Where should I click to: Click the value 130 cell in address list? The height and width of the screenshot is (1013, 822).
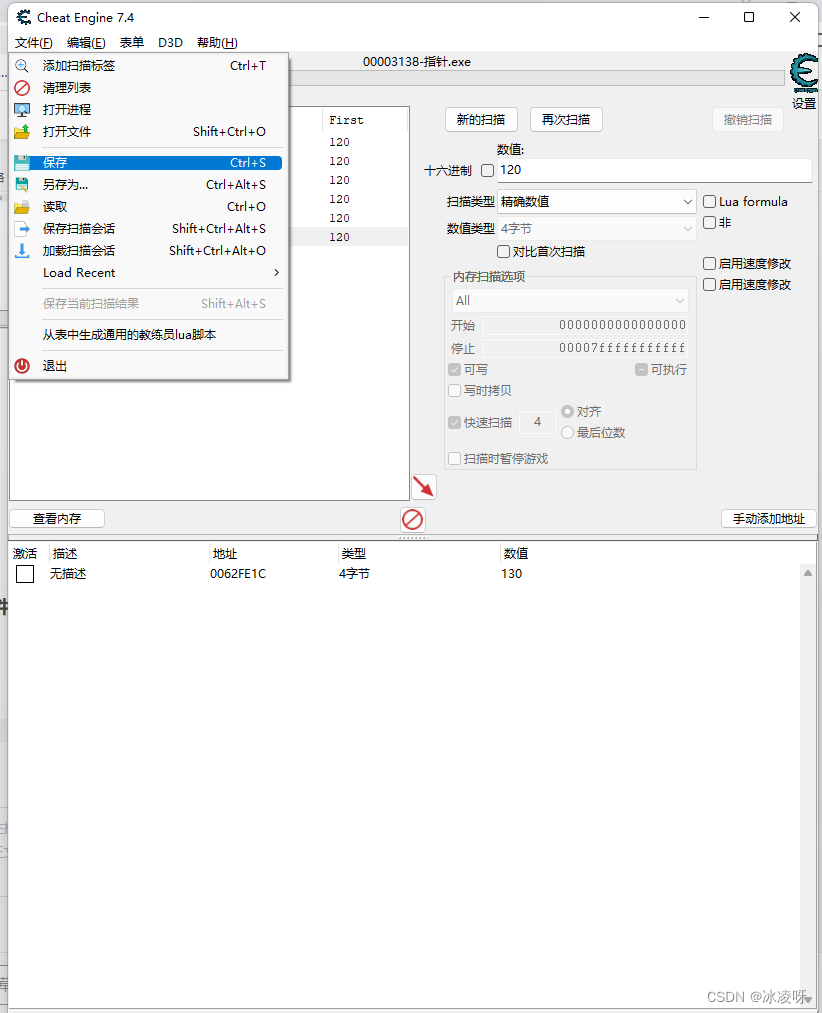(x=511, y=574)
